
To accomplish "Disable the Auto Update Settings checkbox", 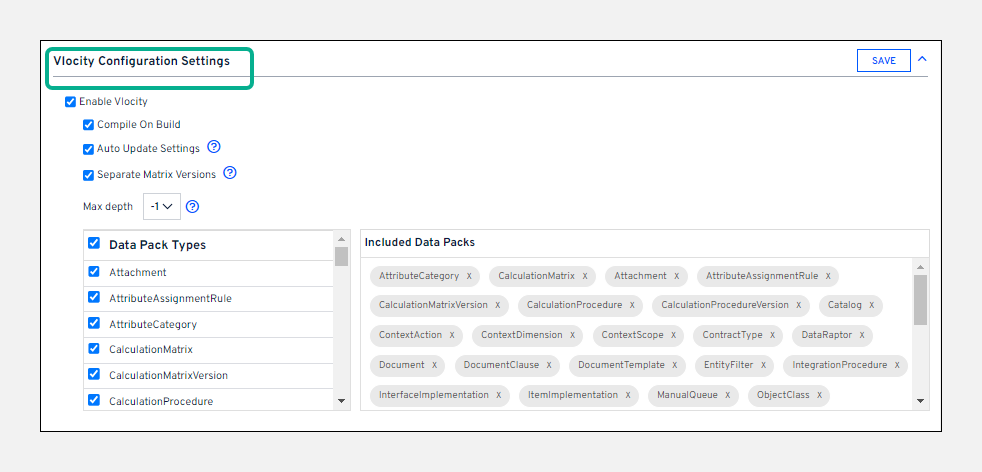I will click(x=88, y=149).
